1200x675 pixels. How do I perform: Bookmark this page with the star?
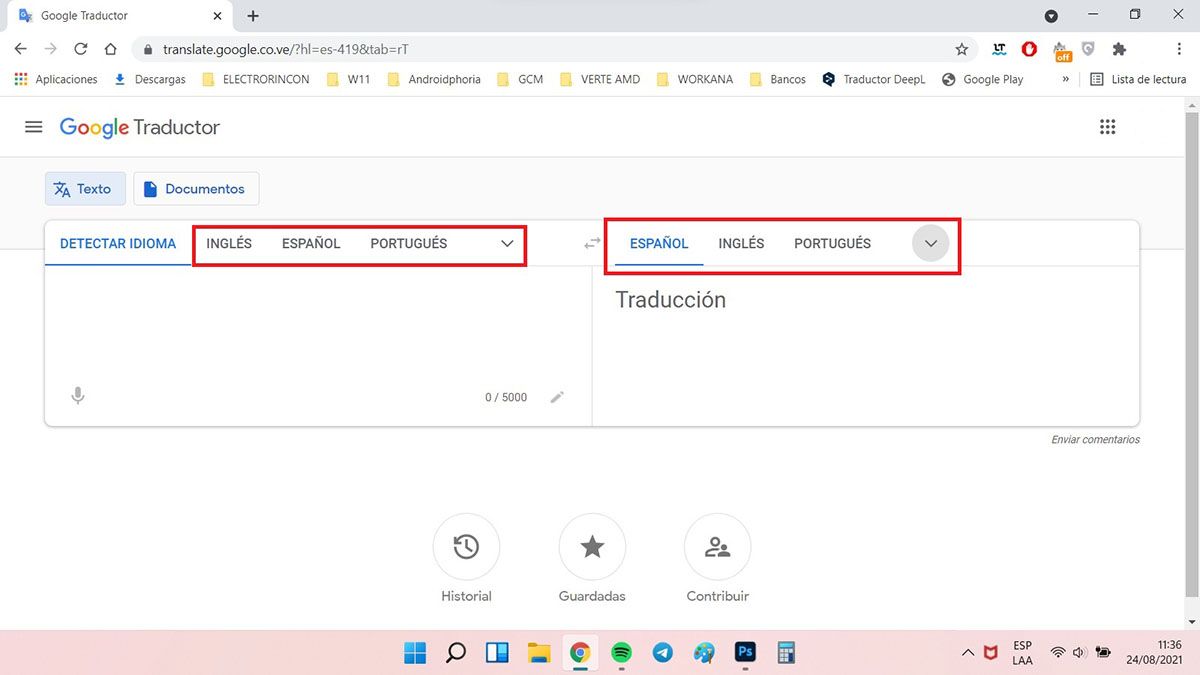[962, 49]
